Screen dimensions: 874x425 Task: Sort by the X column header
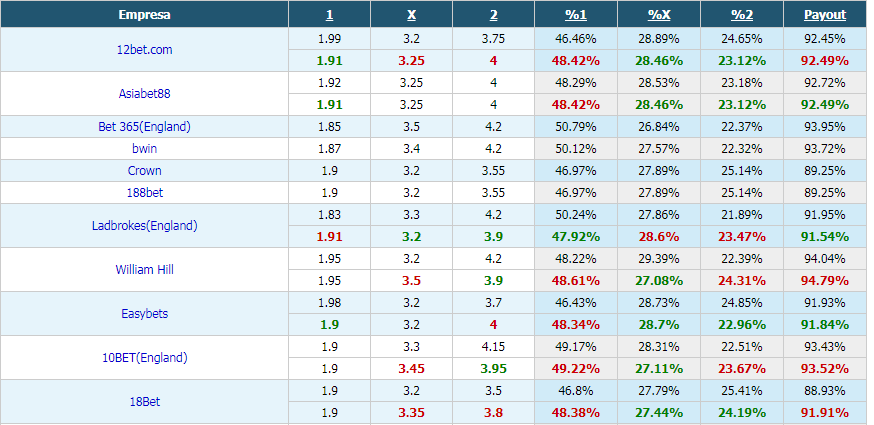pos(411,15)
